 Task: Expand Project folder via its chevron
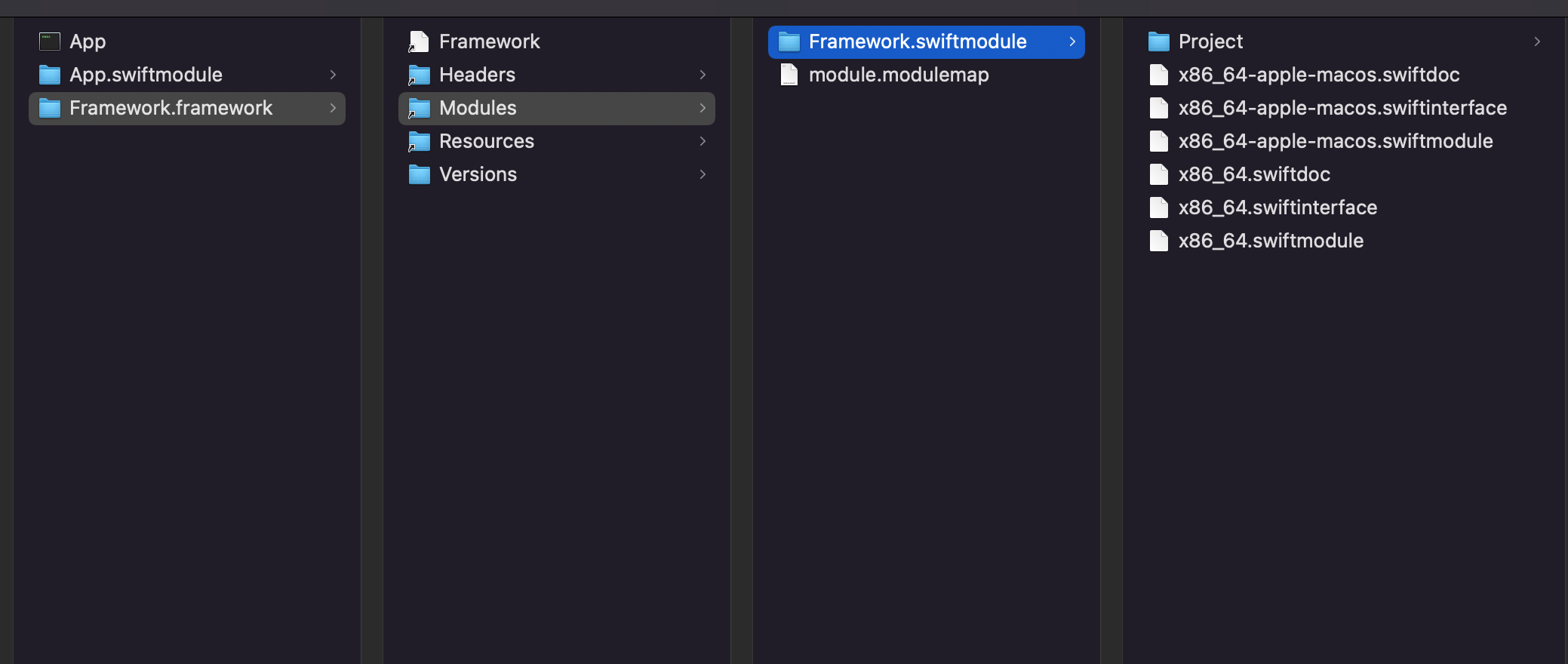[x=1537, y=41]
